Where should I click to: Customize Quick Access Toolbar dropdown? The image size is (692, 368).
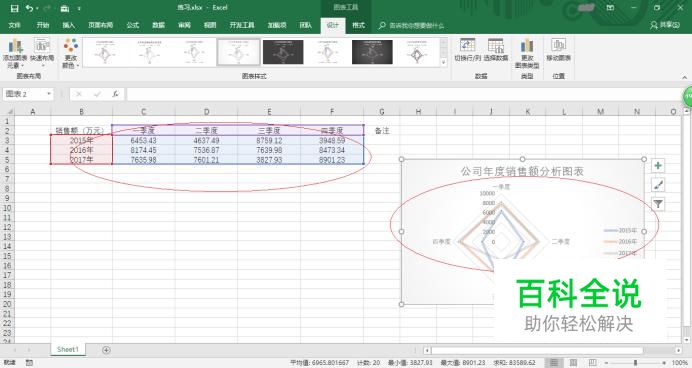[x=79, y=8]
